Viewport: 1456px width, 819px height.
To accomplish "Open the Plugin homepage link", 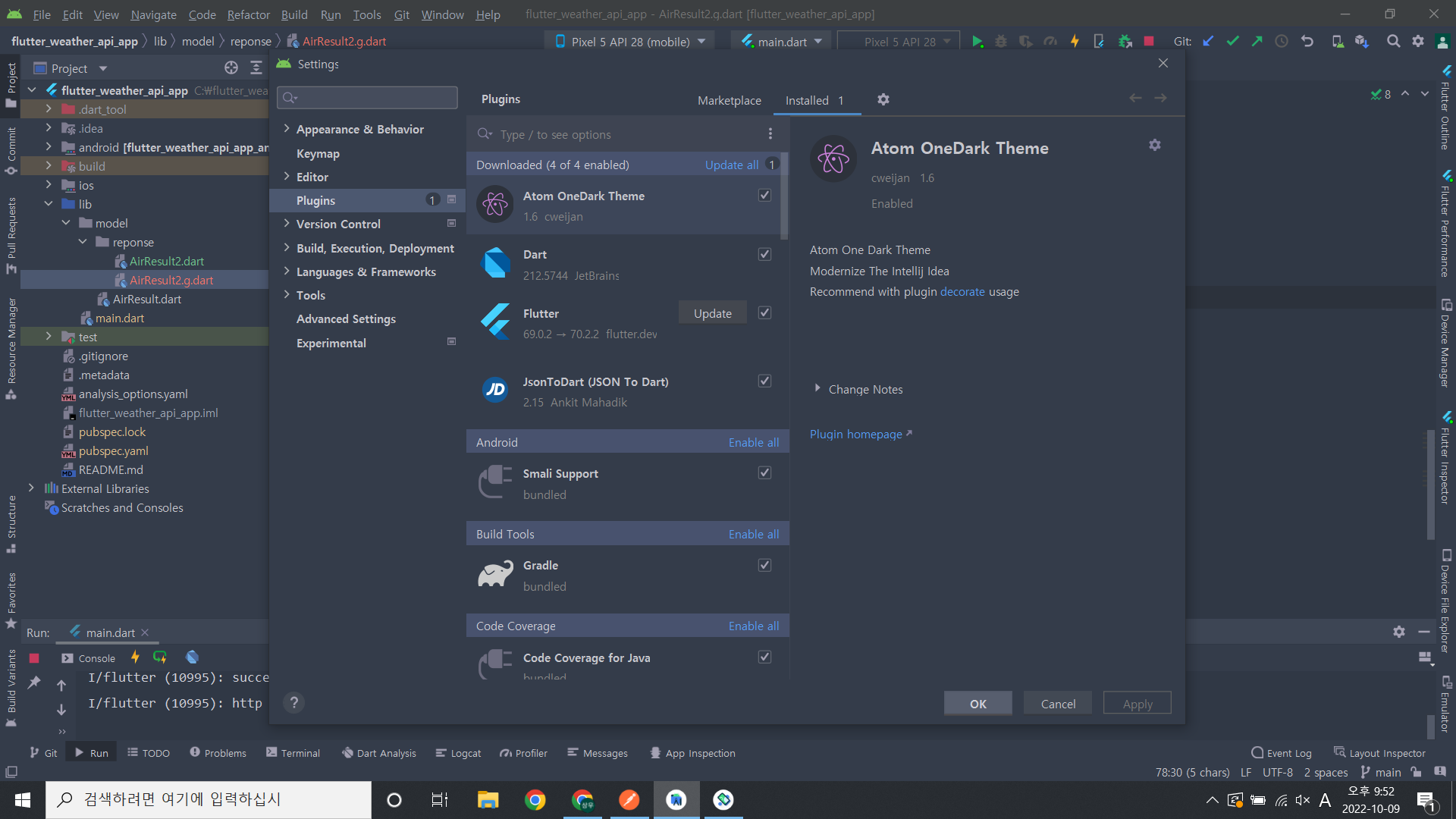I will pos(855,434).
